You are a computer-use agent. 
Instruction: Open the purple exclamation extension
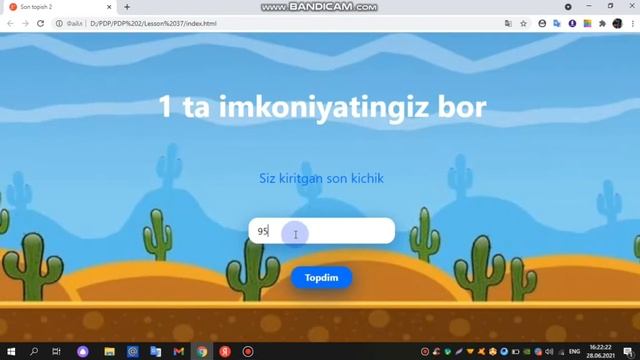tap(572, 24)
